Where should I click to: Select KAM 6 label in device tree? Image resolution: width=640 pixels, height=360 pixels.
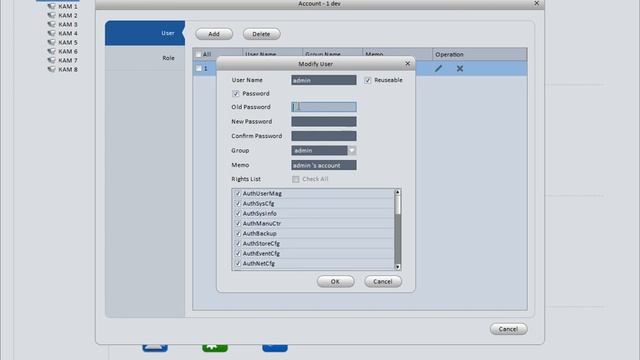68,51
